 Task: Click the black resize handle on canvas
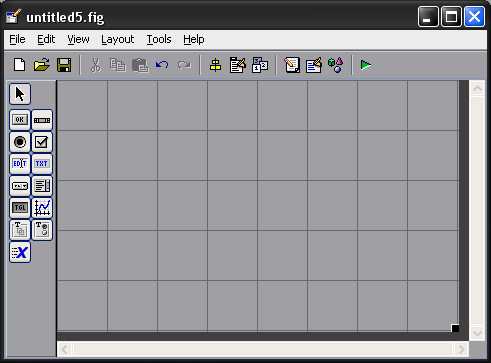455,328
